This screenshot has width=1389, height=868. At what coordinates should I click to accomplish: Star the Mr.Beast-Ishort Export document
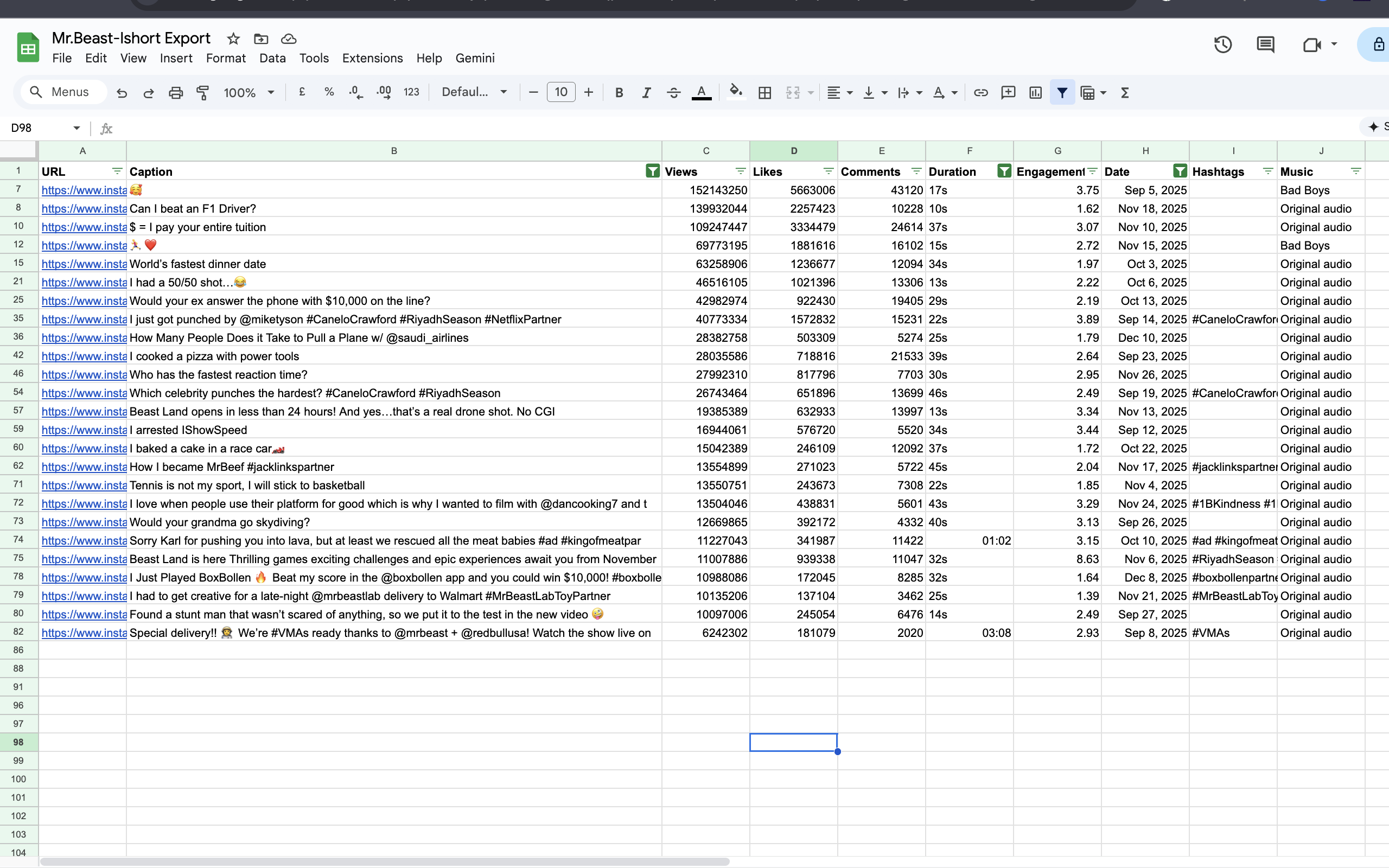point(233,39)
